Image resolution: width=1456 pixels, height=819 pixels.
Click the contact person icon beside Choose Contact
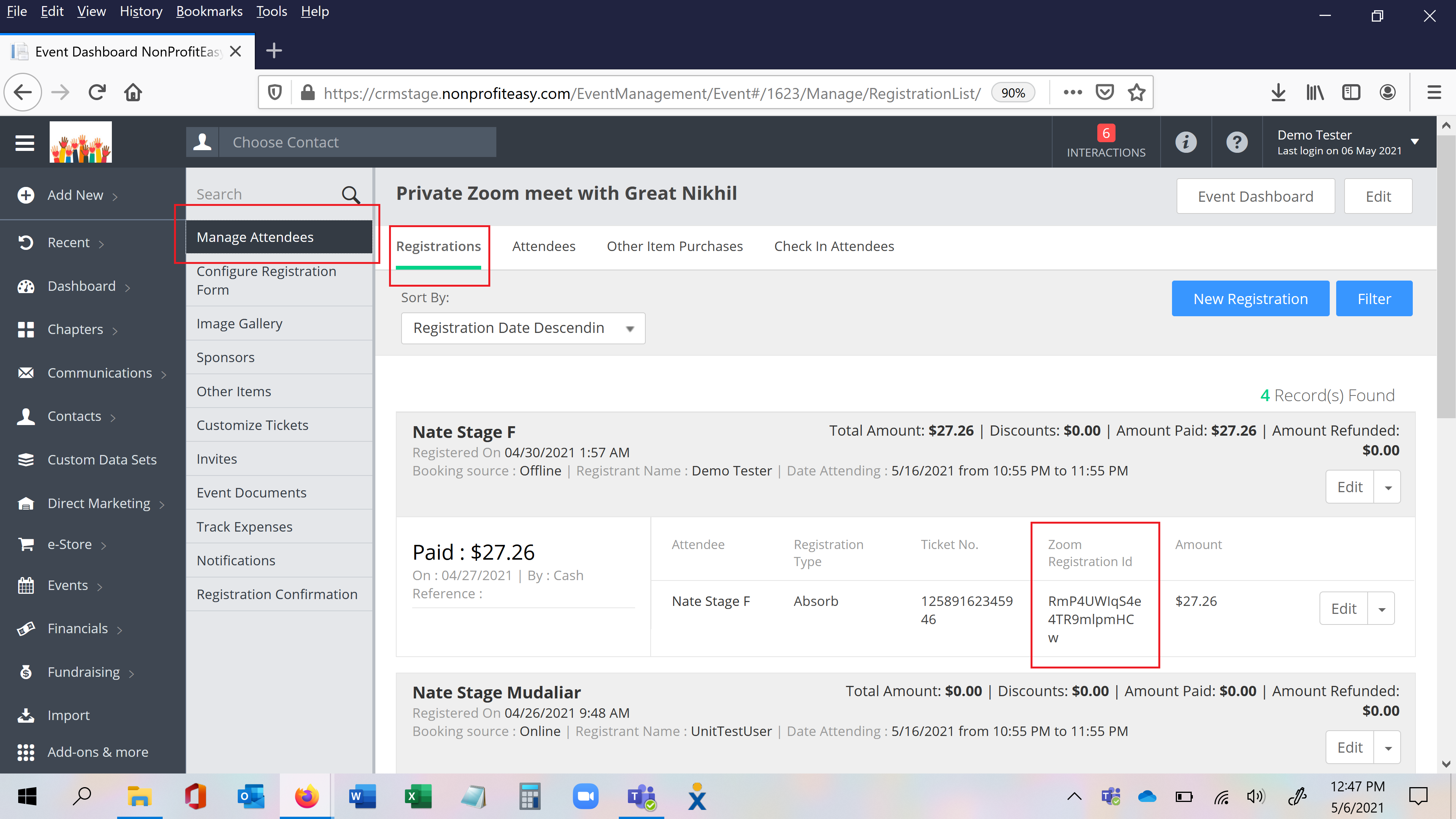(202, 142)
